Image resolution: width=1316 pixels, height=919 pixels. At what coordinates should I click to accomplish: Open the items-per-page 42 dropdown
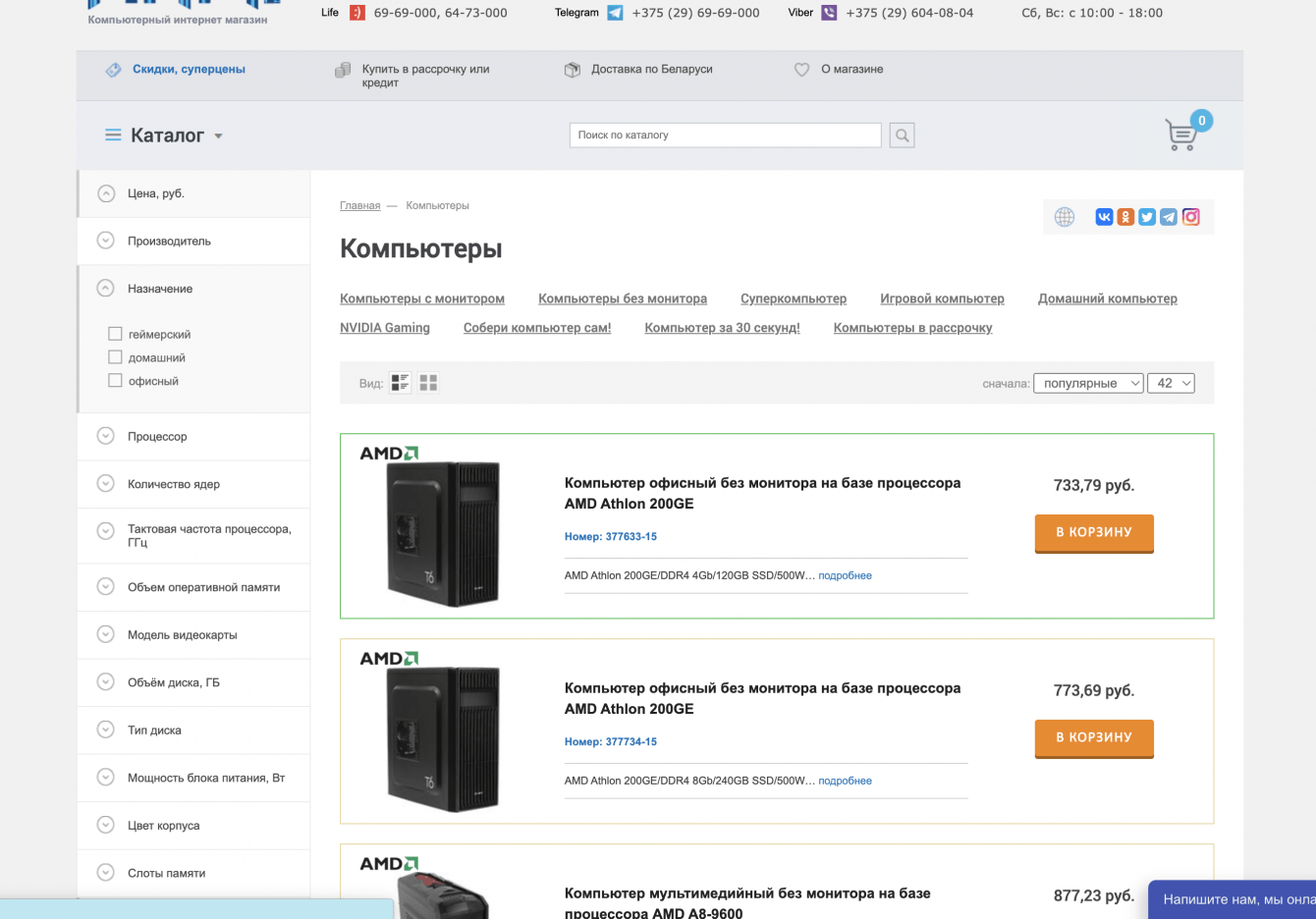click(x=1174, y=383)
